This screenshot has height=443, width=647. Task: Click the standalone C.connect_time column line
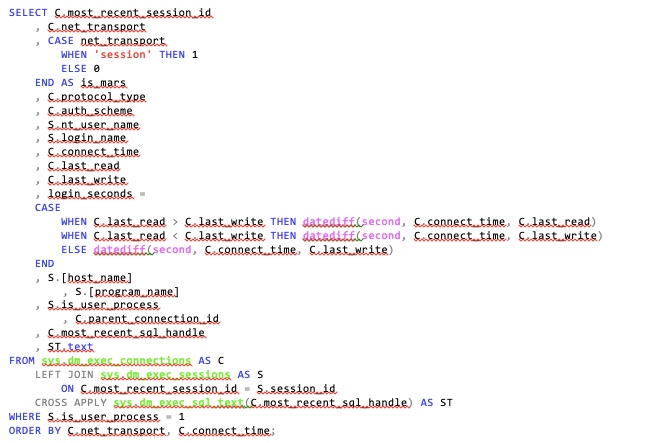click(x=94, y=152)
